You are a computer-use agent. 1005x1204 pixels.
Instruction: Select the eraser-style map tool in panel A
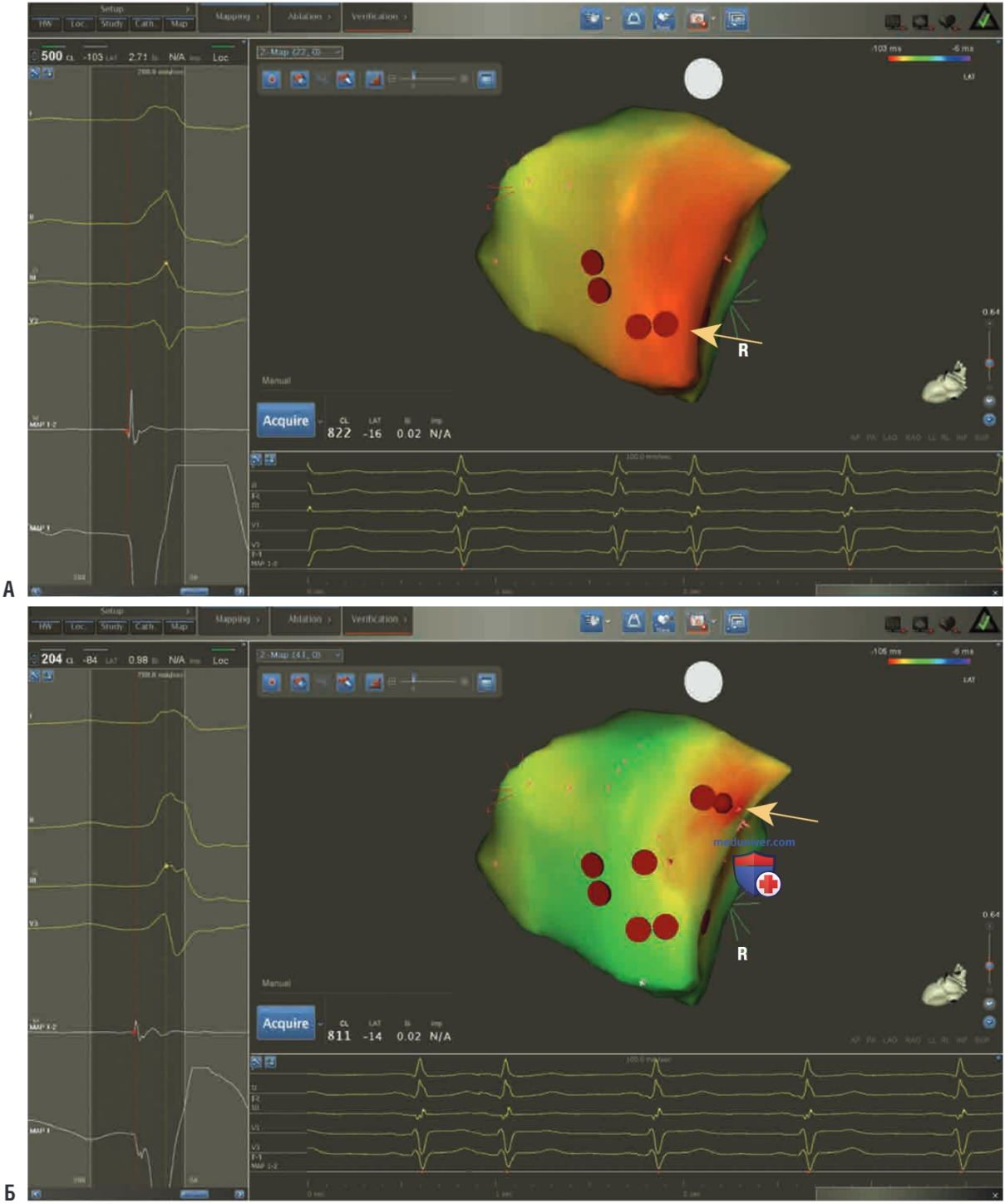[346, 79]
